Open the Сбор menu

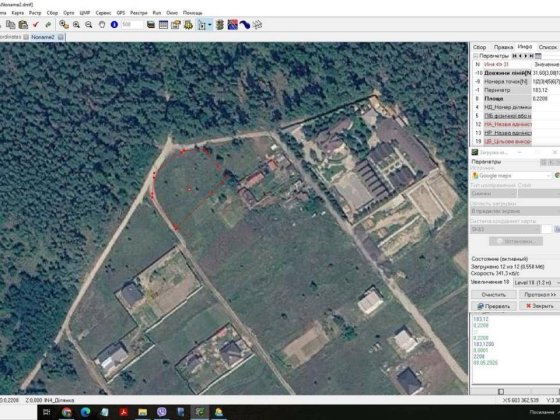(x=52, y=13)
